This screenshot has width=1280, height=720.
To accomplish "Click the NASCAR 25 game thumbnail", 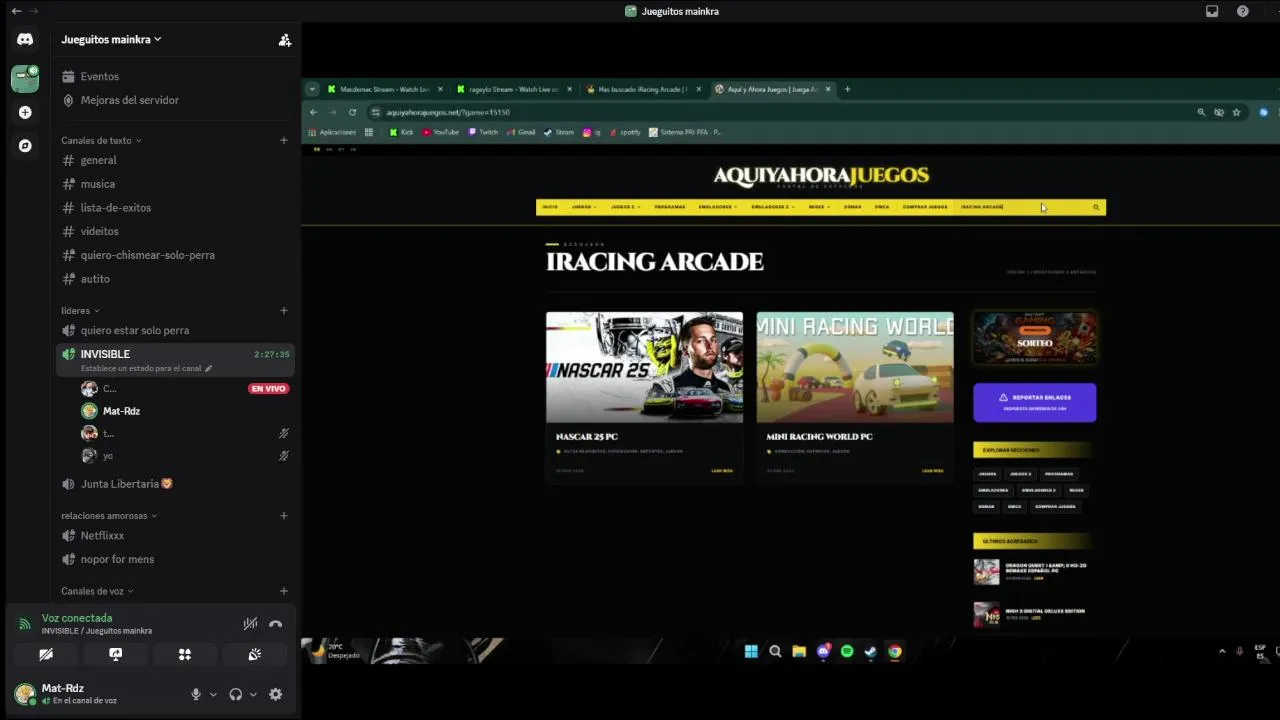I will pyautogui.click(x=644, y=367).
